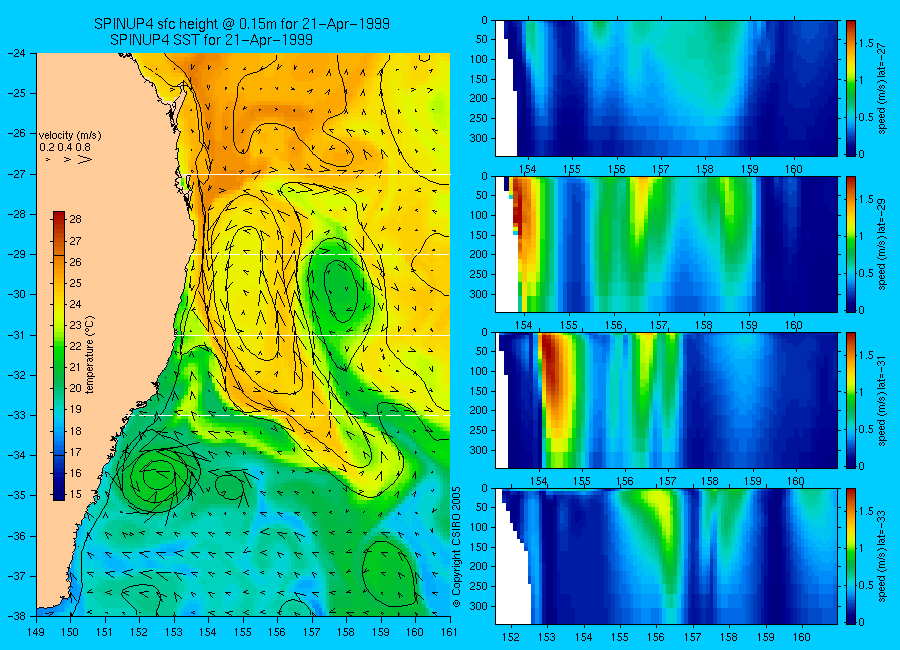Select the '-31' latitude label on the map axis
Screen dimensions: 900x650
click(x=17, y=335)
